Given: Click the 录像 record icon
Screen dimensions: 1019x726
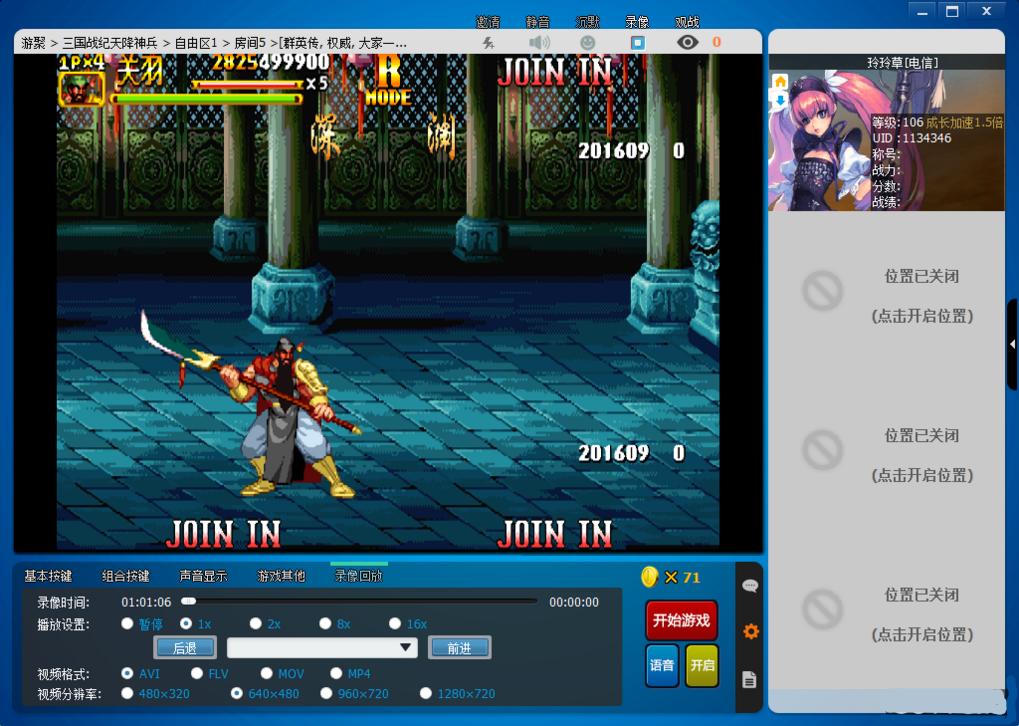Looking at the screenshot, I should pyautogui.click(x=637, y=42).
